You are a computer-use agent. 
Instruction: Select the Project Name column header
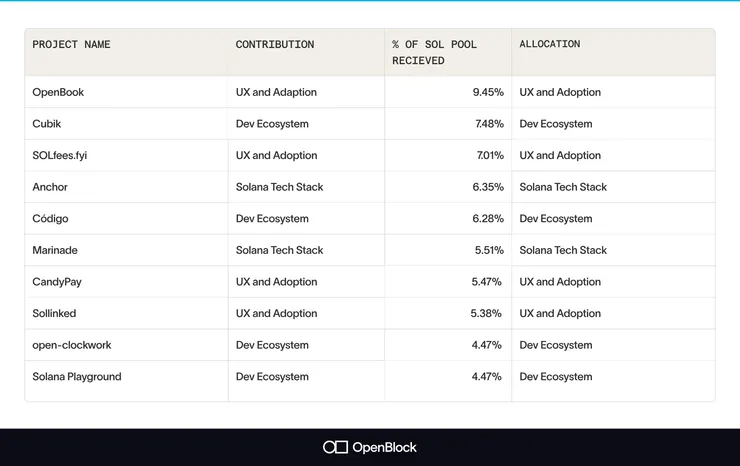(71, 45)
